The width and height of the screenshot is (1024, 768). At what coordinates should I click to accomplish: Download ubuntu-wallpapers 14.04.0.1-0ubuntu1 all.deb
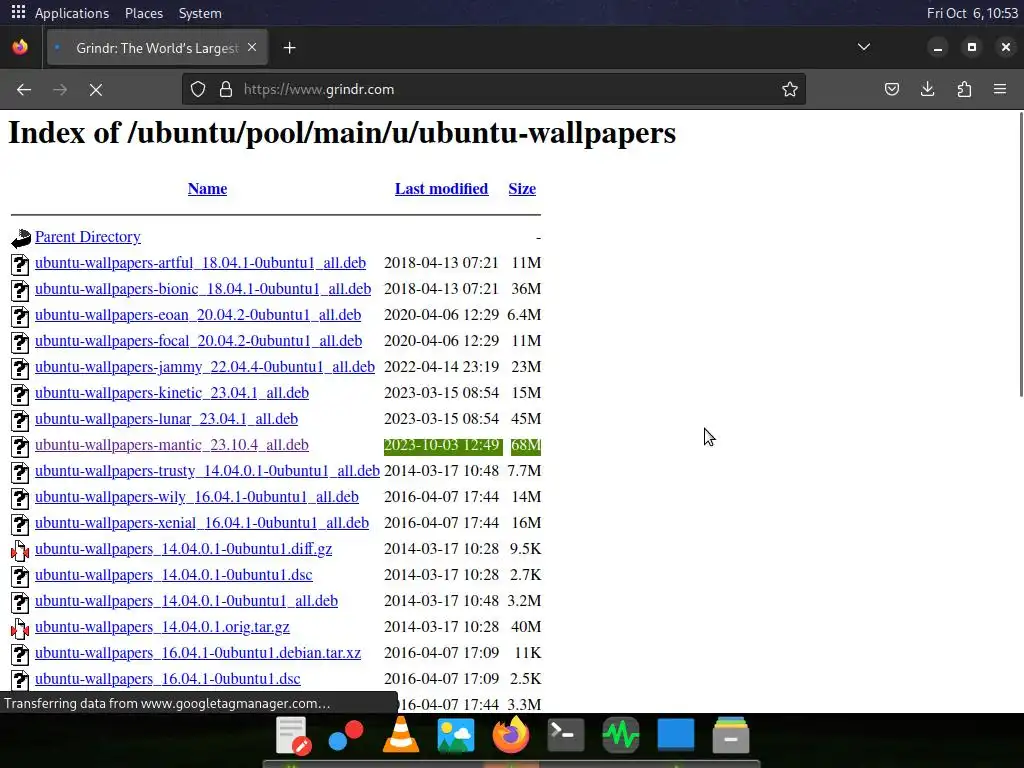pos(186,601)
